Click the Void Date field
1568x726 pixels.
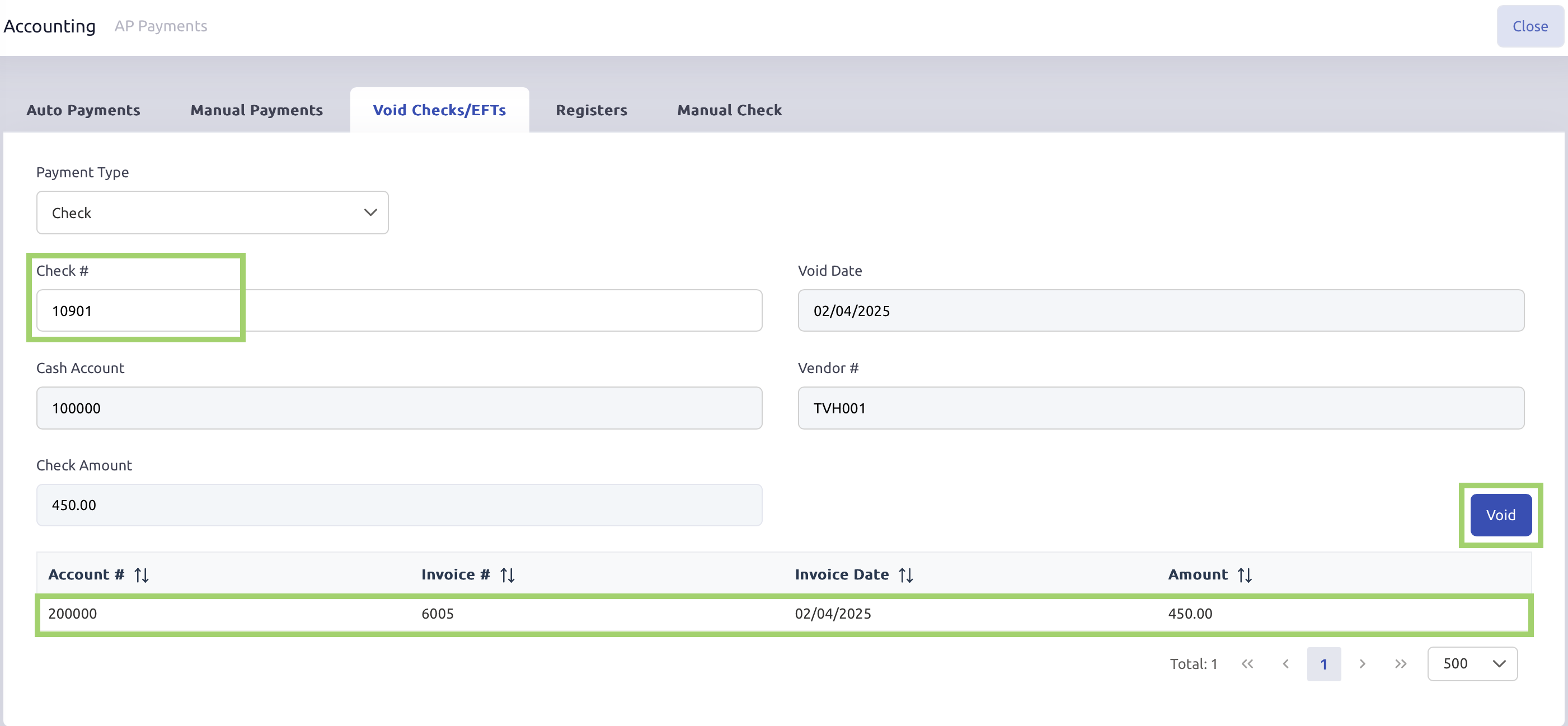(x=1160, y=310)
